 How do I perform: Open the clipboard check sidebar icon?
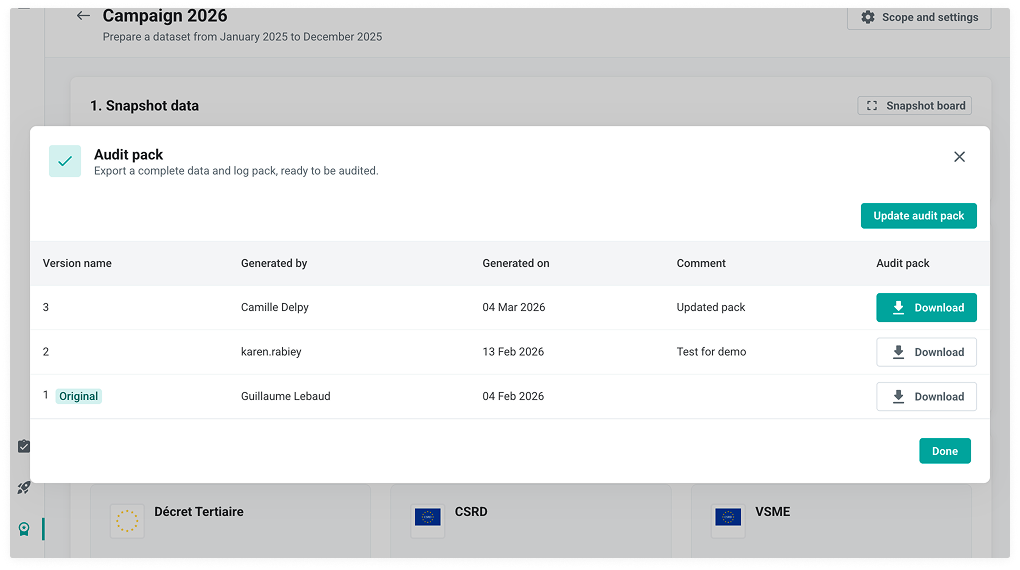click(24, 446)
